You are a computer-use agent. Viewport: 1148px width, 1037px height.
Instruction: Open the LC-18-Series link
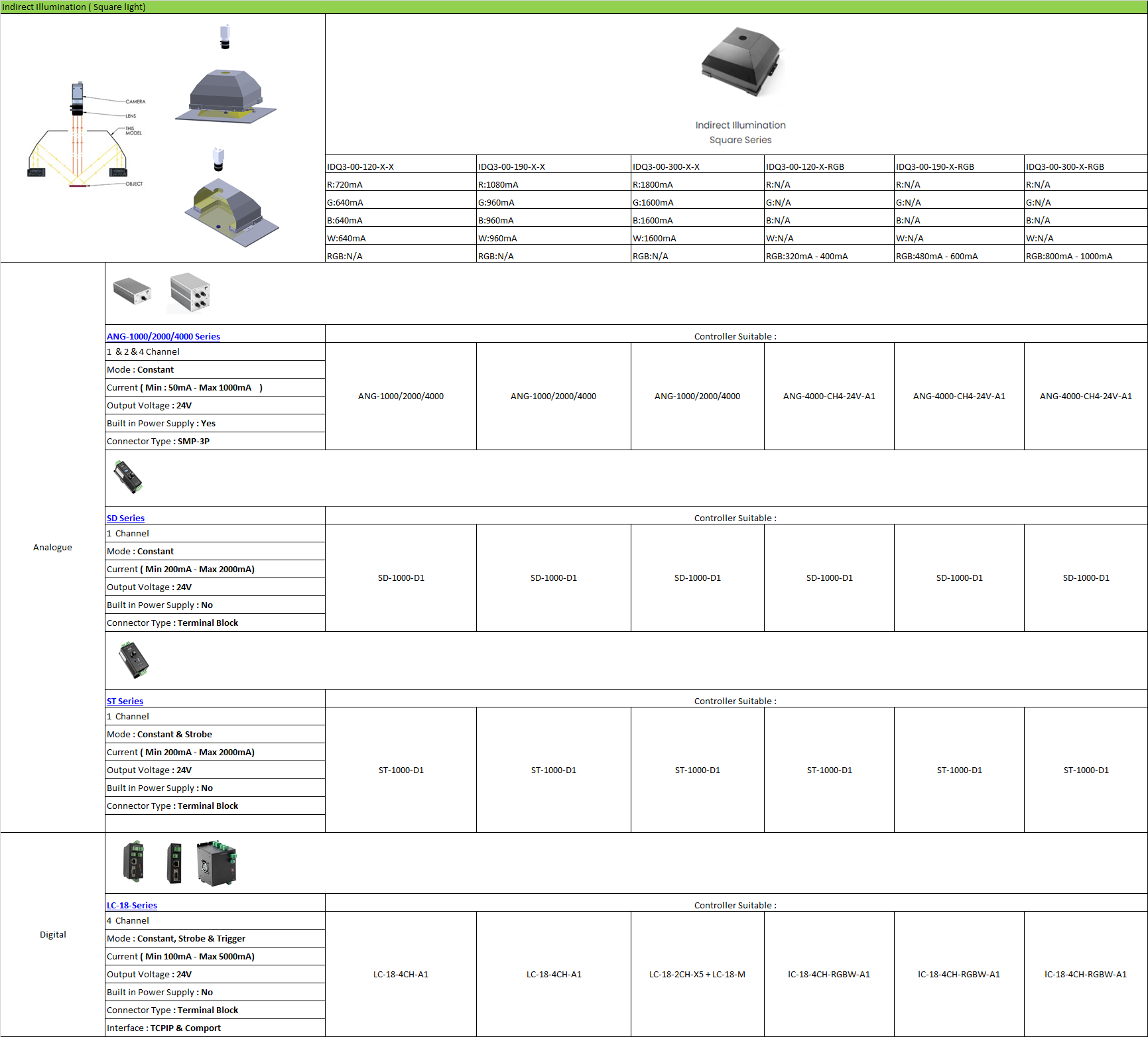click(x=132, y=905)
